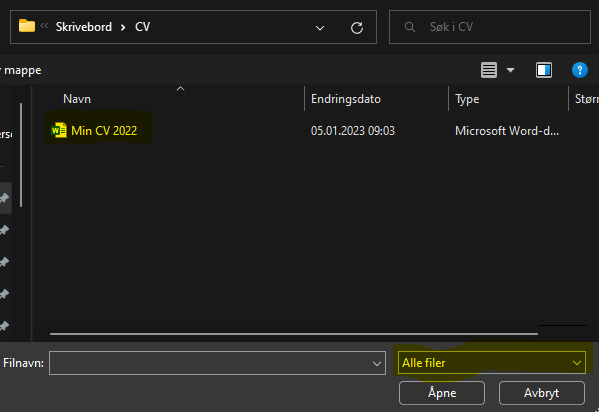
Task: Click the horizontal scrollbar under file list
Action: tap(293, 334)
